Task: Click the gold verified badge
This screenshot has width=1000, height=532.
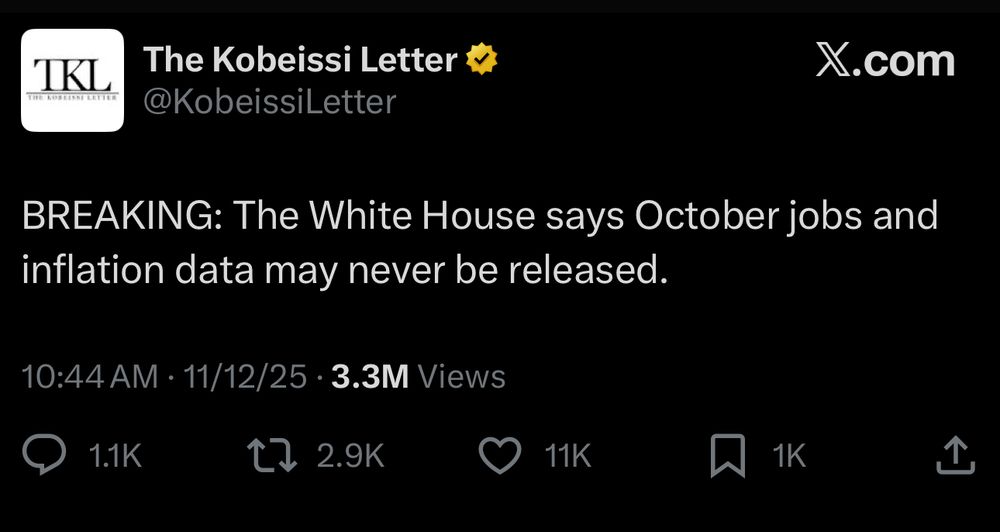Action: coord(482,61)
